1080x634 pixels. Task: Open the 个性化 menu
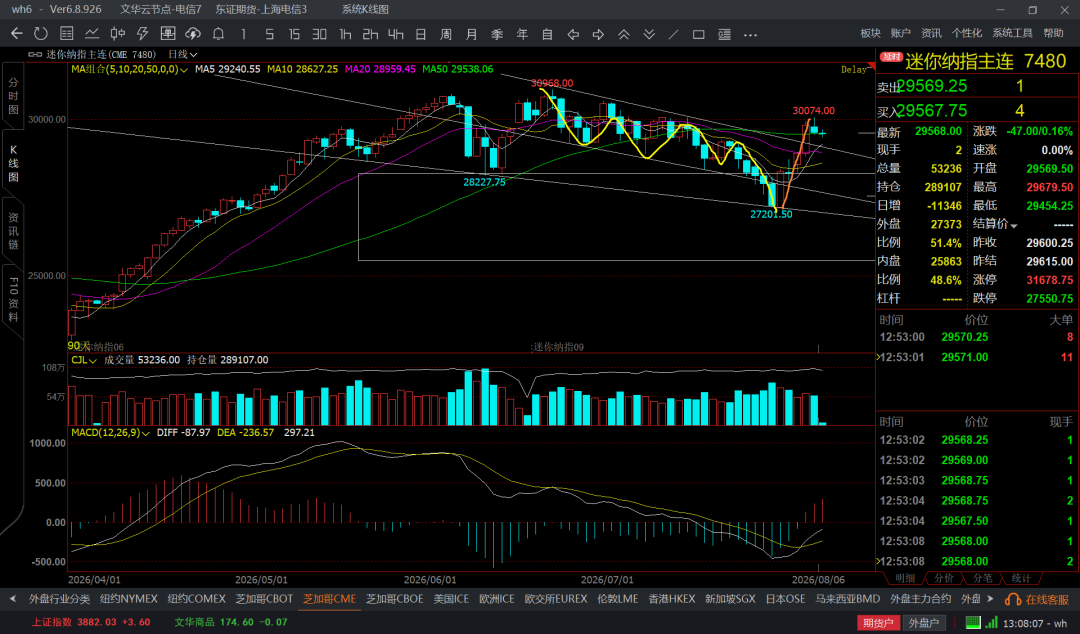coord(967,33)
